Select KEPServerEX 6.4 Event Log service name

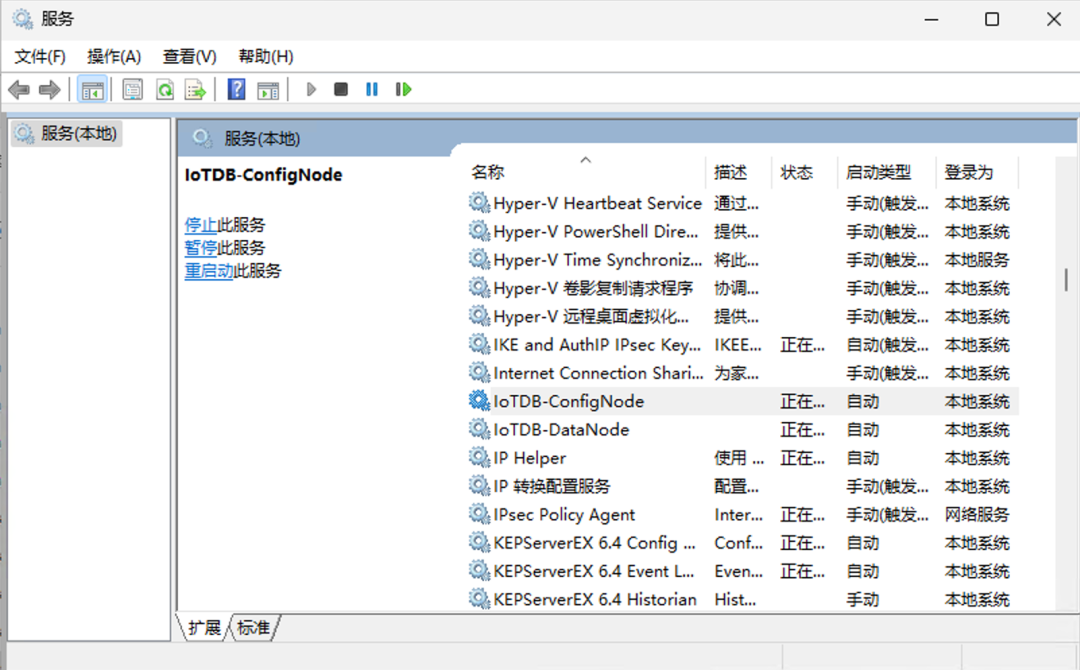coord(594,571)
